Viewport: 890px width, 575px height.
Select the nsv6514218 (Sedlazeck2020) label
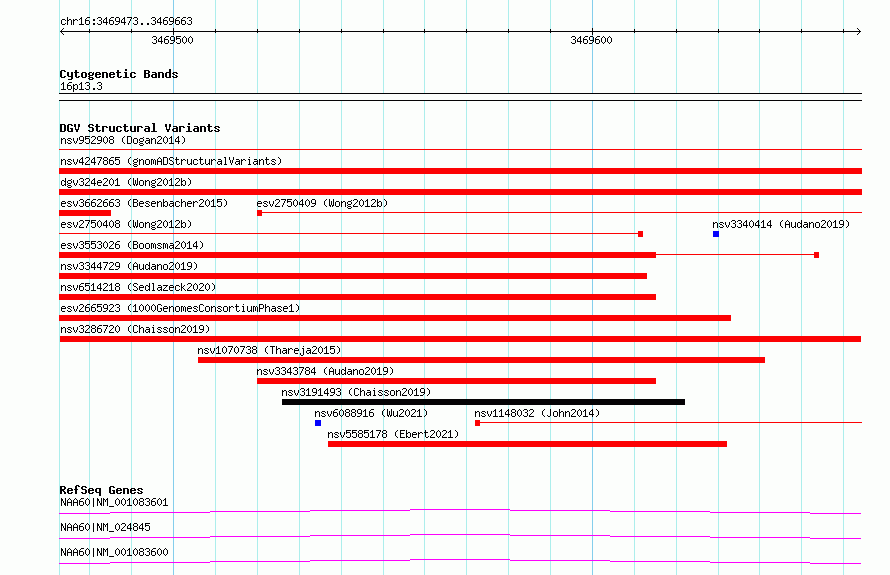(138, 287)
